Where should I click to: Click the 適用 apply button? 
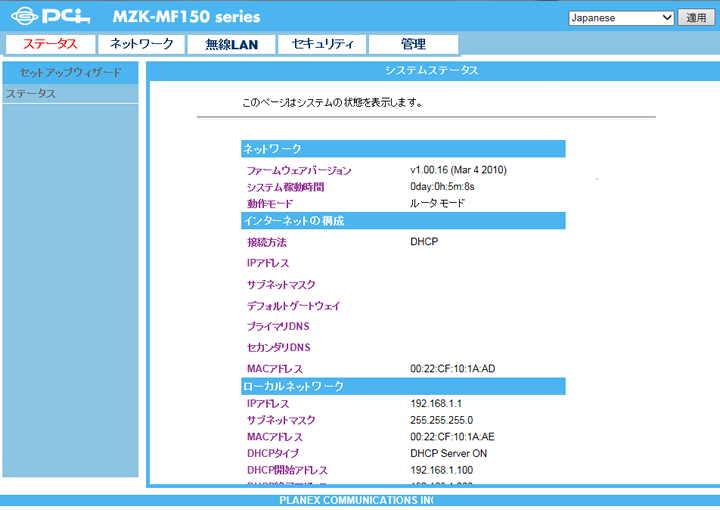696,18
